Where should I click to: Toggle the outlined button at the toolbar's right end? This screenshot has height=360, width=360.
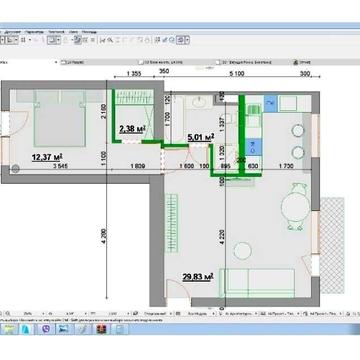coord(181,40)
